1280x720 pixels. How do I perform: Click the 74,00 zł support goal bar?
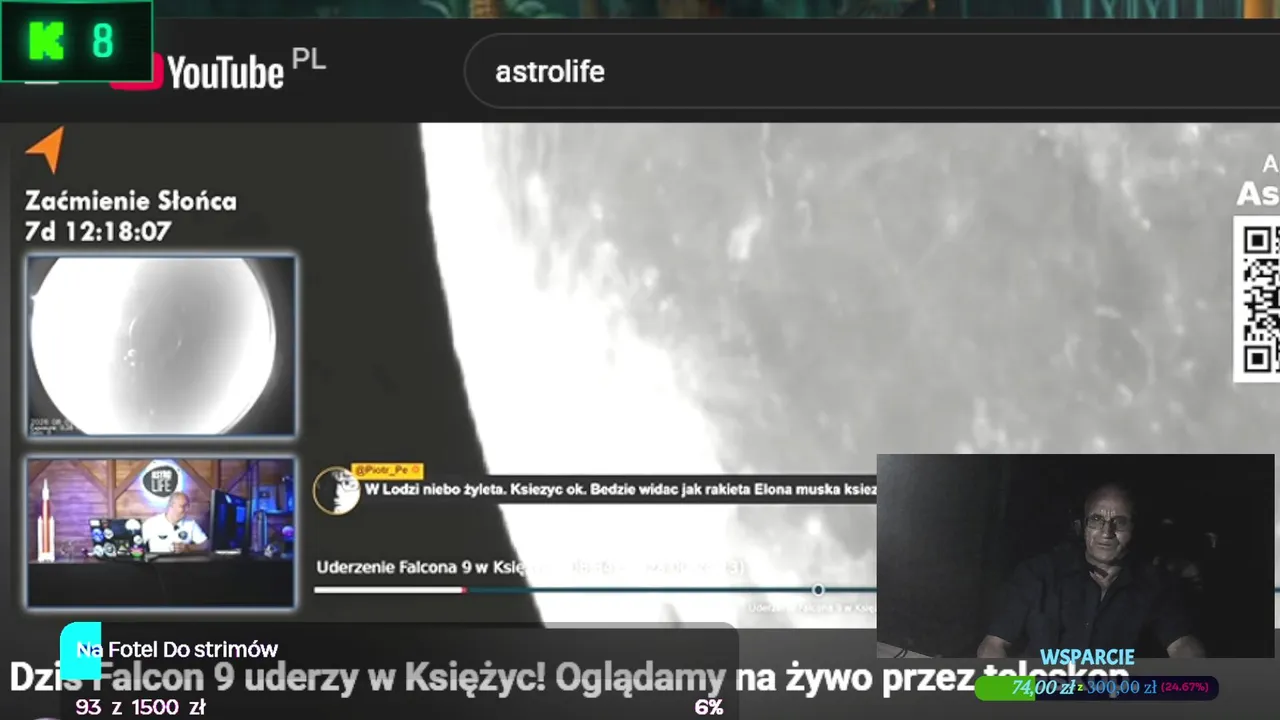pos(1096,688)
